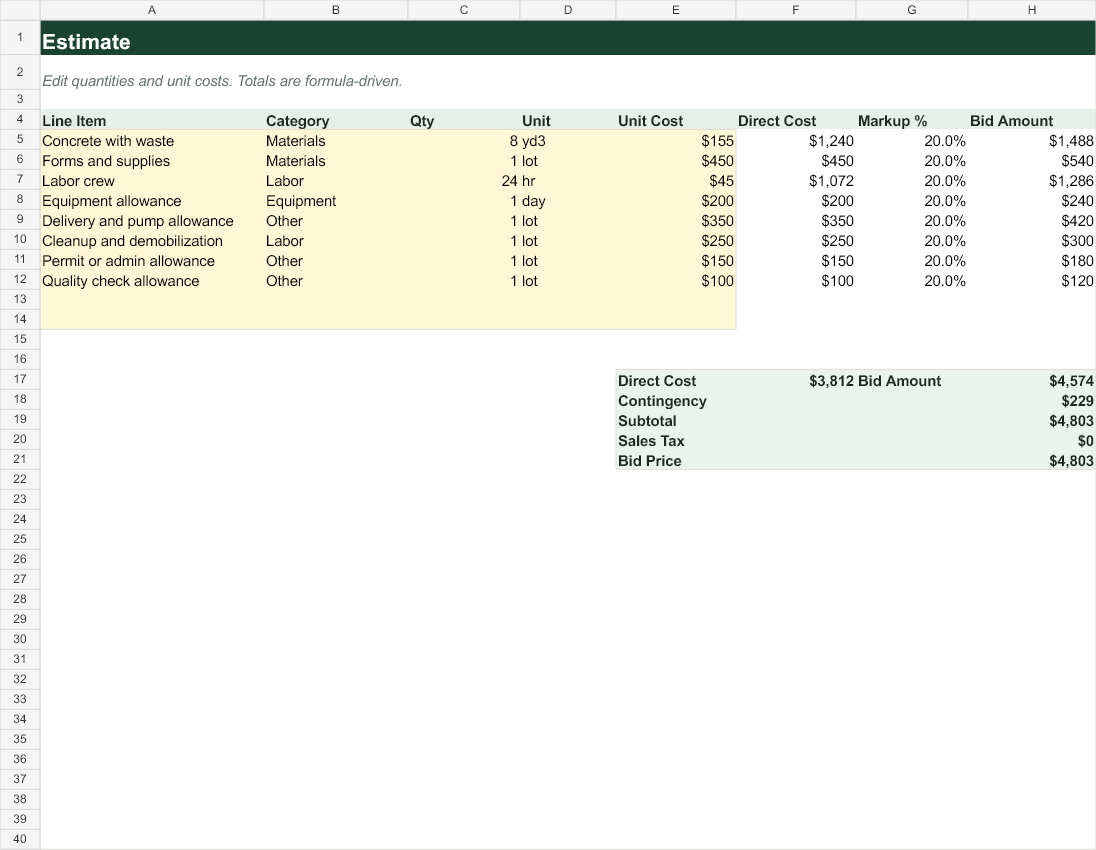Image resolution: width=1096 pixels, height=850 pixels.
Task: Click the Contingency summary label
Action: [x=675, y=401]
